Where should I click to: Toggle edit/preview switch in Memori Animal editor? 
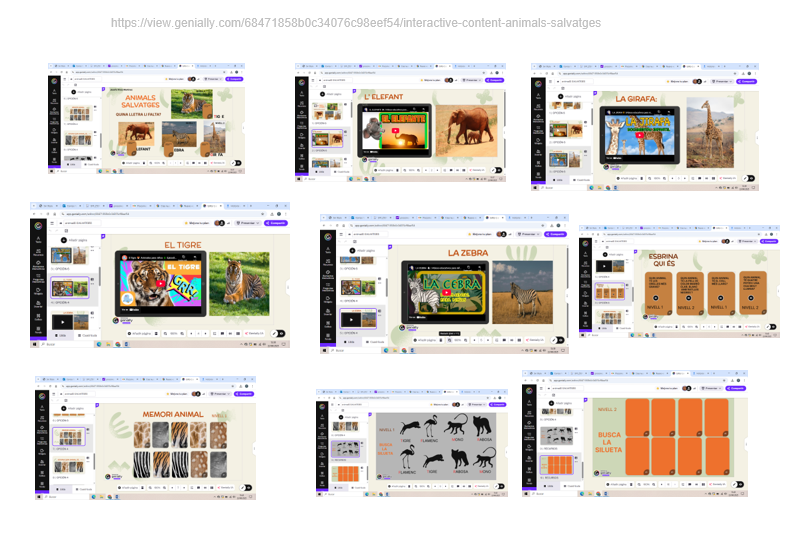point(246,488)
